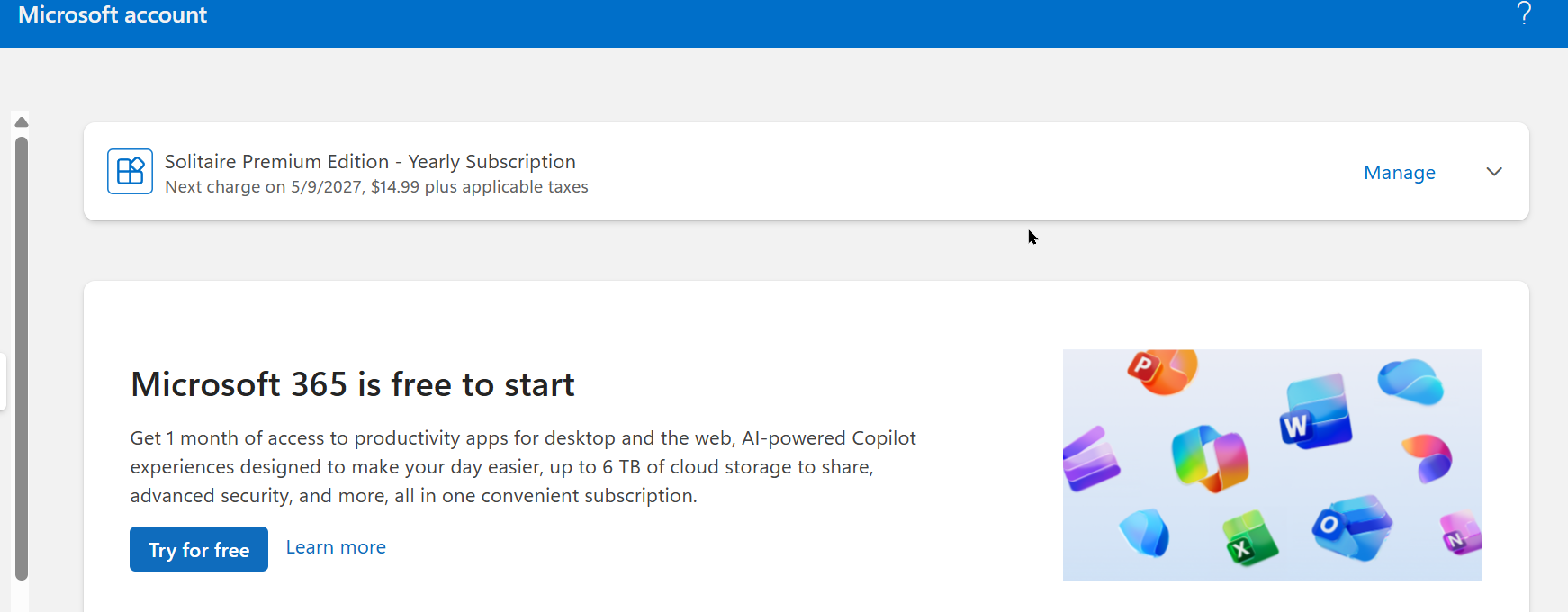
Task: Click the Word icon in promo image
Action: point(1316,412)
